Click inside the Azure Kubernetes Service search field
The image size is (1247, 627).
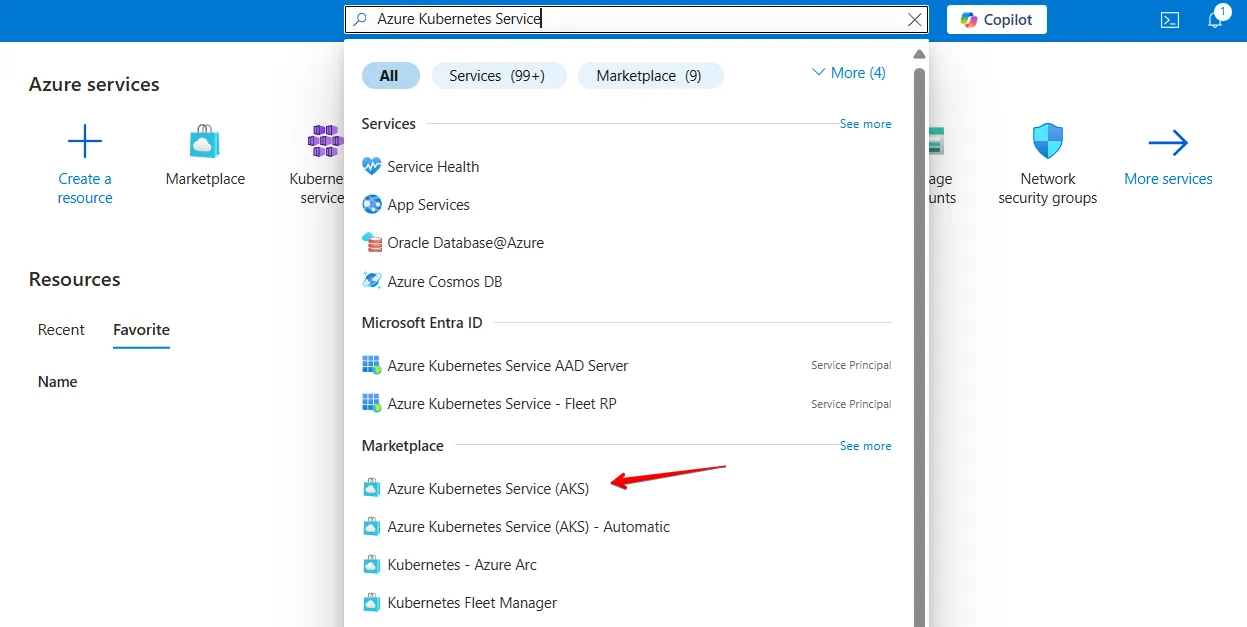pyautogui.click(x=636, y=19)
